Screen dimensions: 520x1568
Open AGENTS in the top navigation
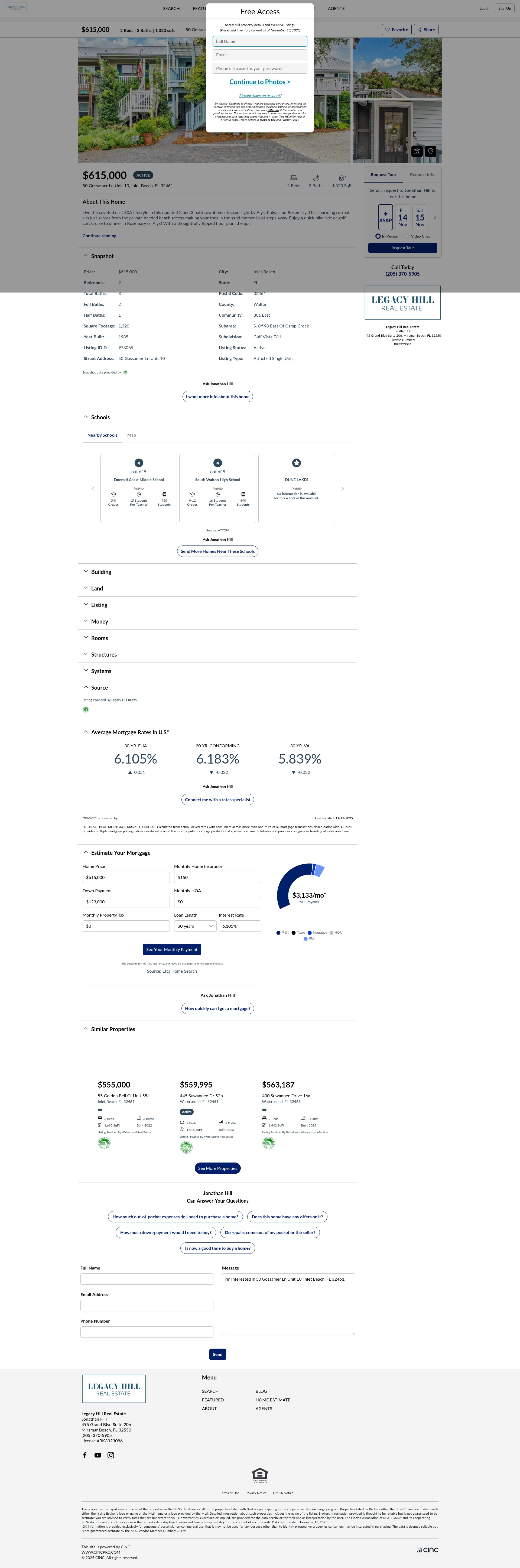(x=336, y=8)
